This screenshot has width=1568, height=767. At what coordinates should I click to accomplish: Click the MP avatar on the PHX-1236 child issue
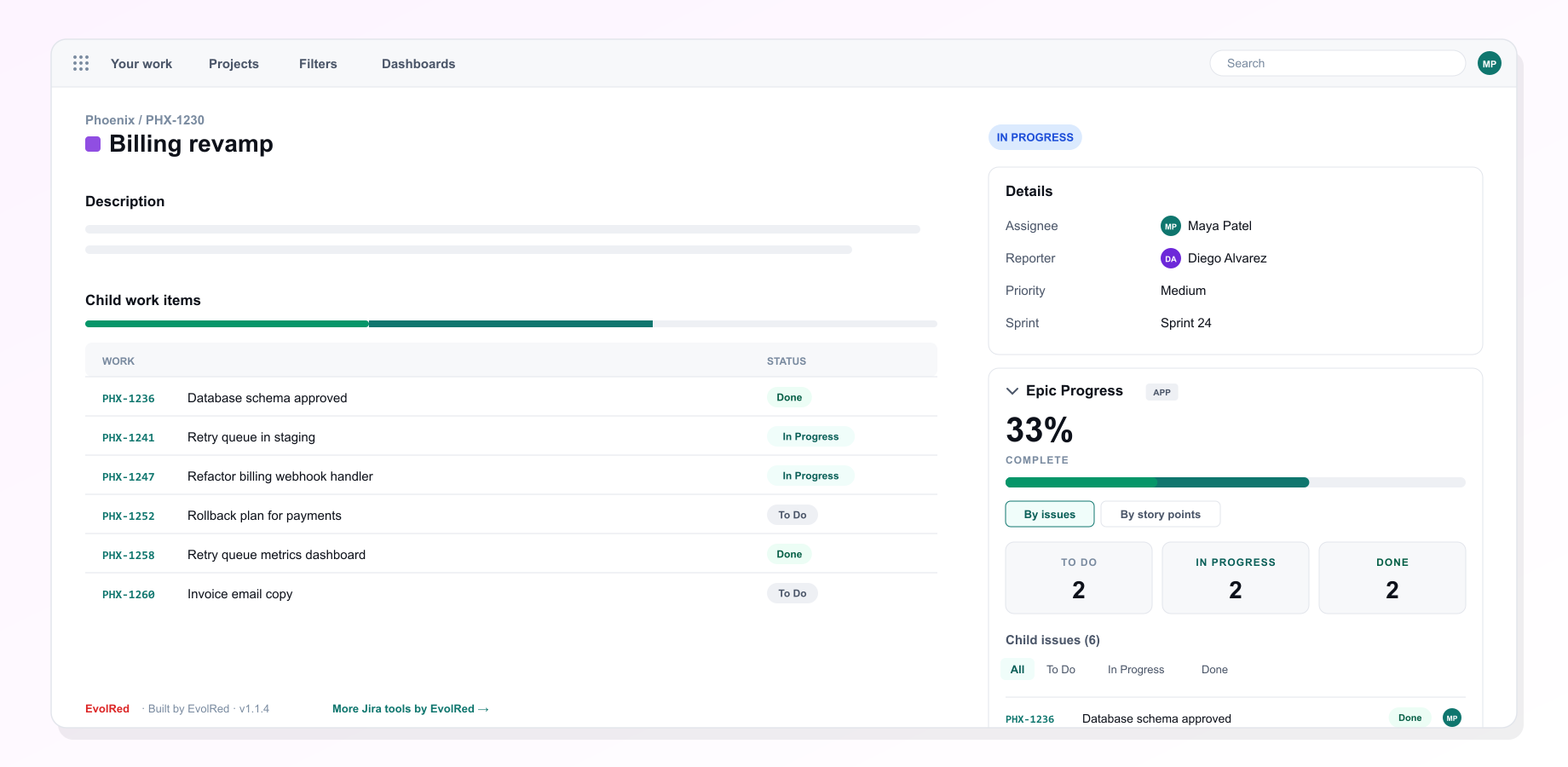coord(1452,718)
